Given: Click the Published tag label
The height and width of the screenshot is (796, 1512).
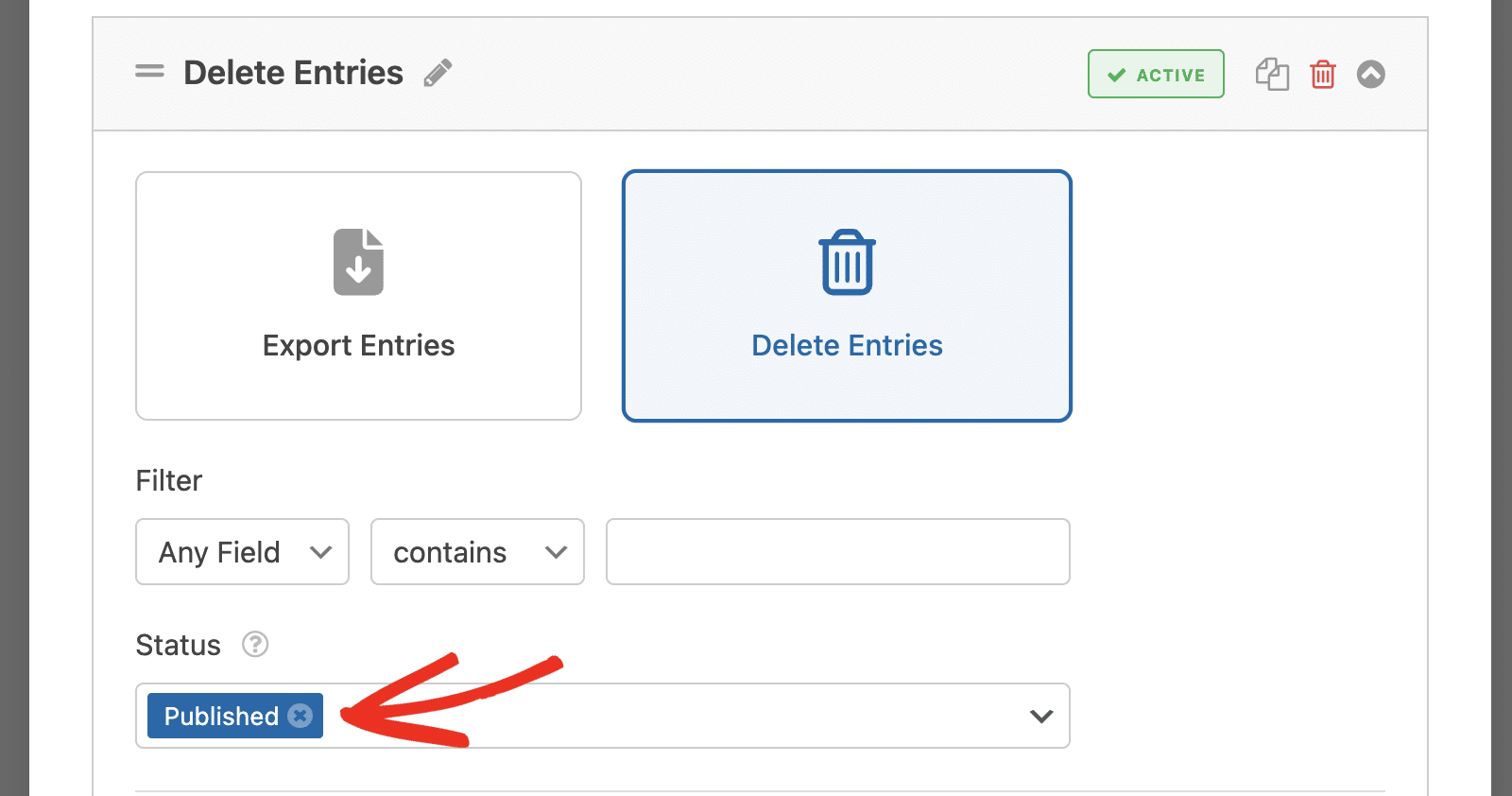Looking at the screenshot, I should [x=221, y=716].
